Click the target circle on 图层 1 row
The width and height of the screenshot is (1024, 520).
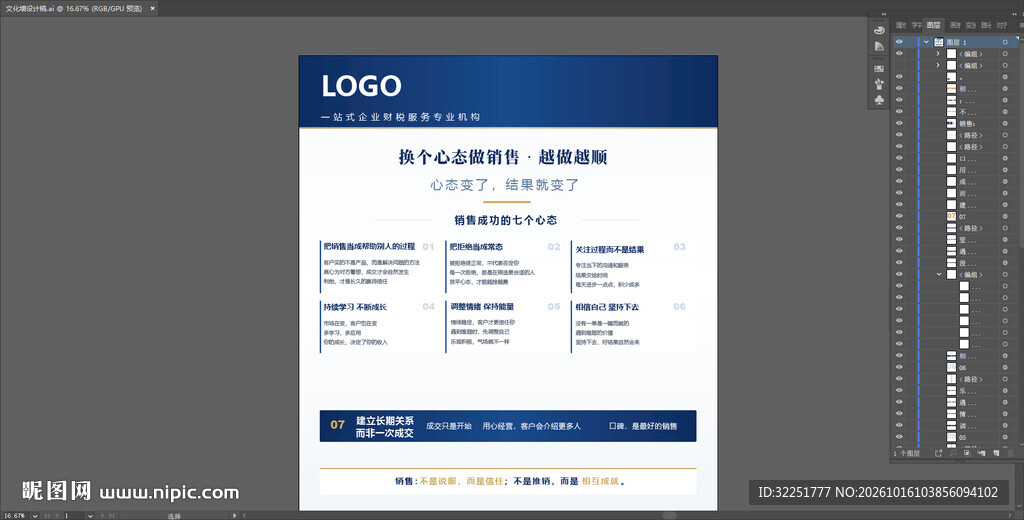pyautogui.click(x=1005, y=42)
